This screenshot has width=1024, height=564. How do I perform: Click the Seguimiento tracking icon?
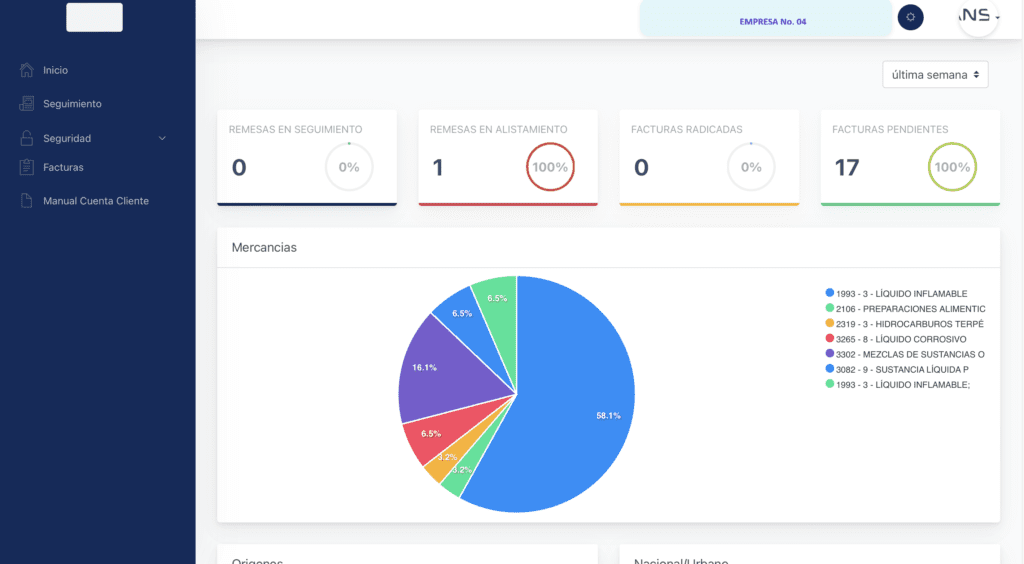[x=27, y=104]
